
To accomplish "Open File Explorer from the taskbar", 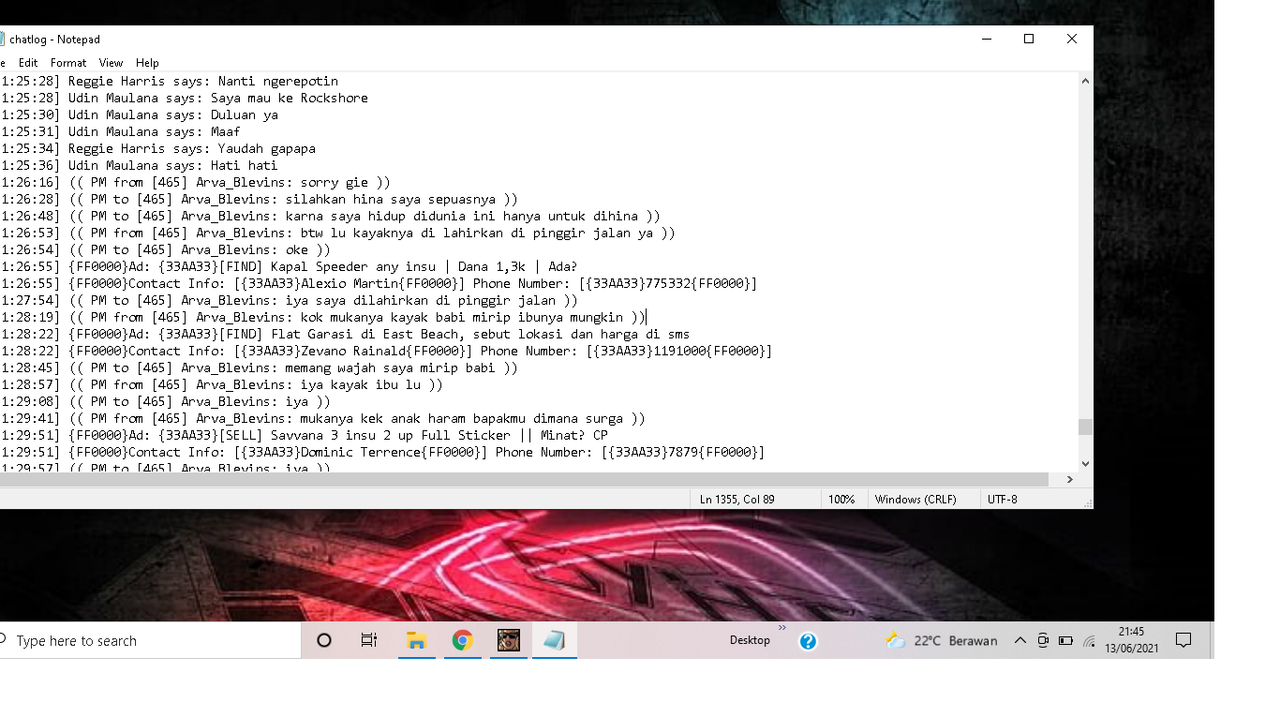I will click(x=416, y=641).
